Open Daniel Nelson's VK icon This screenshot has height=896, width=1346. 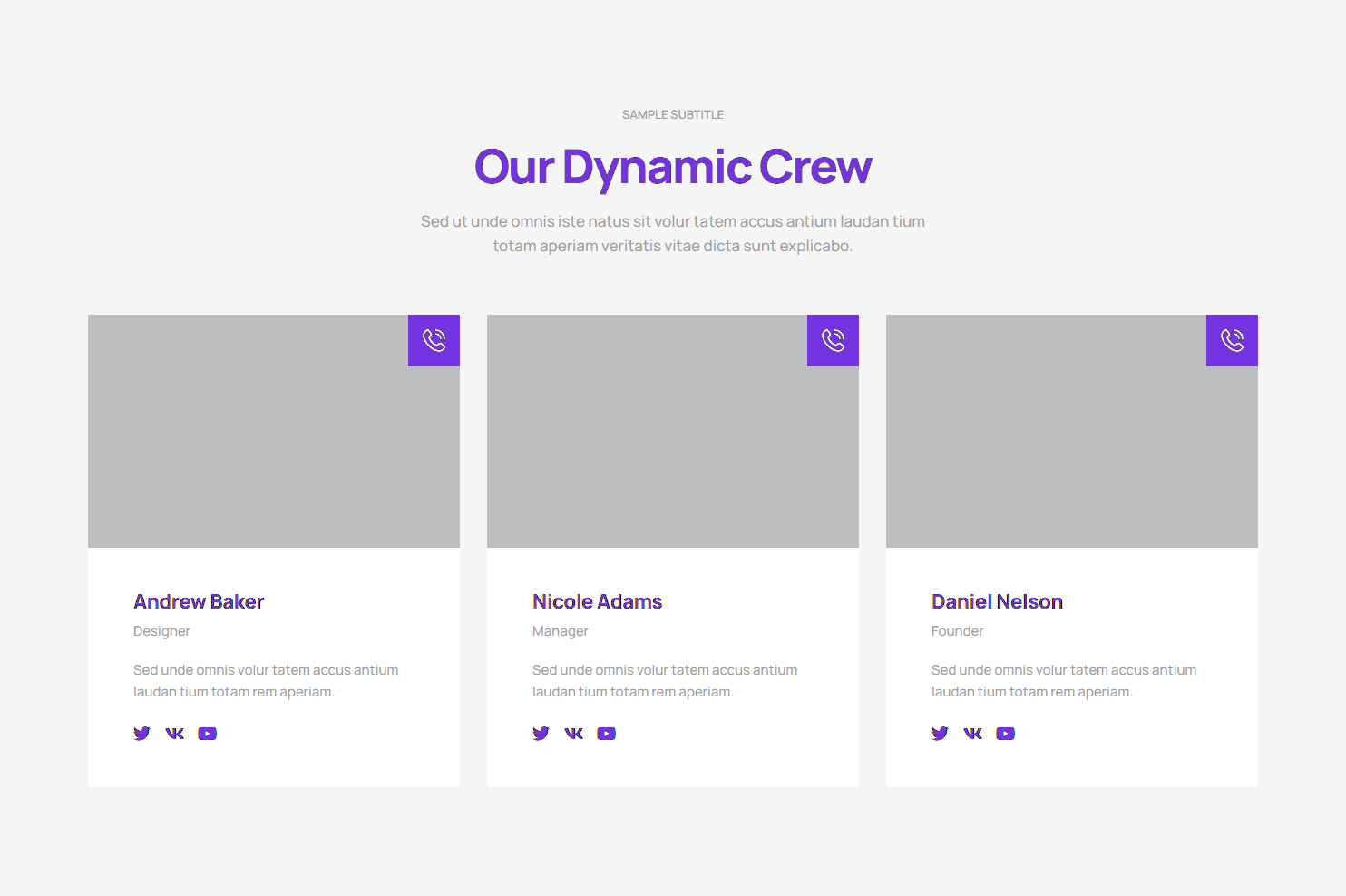pos(973,734)
